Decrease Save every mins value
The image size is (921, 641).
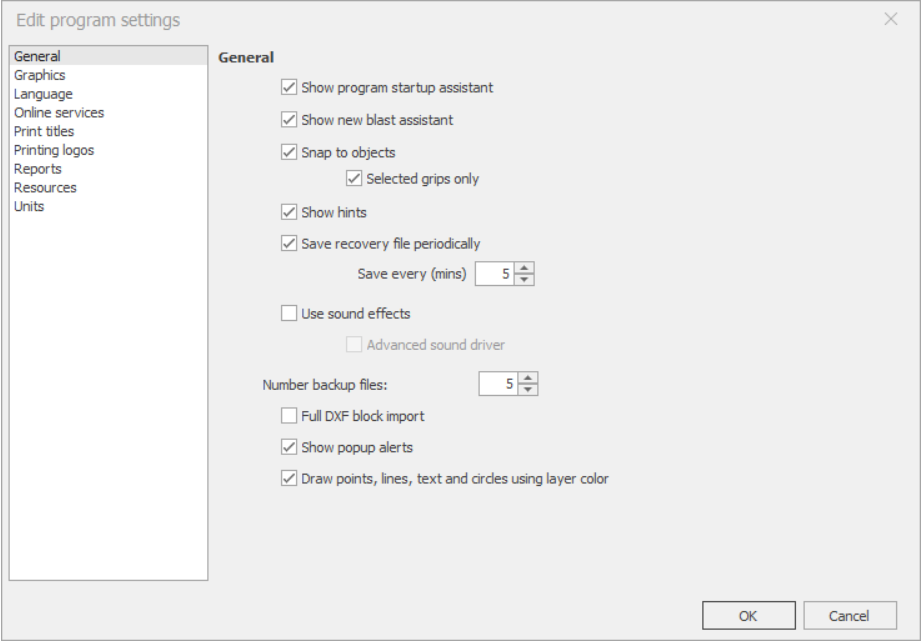[524, 280]
